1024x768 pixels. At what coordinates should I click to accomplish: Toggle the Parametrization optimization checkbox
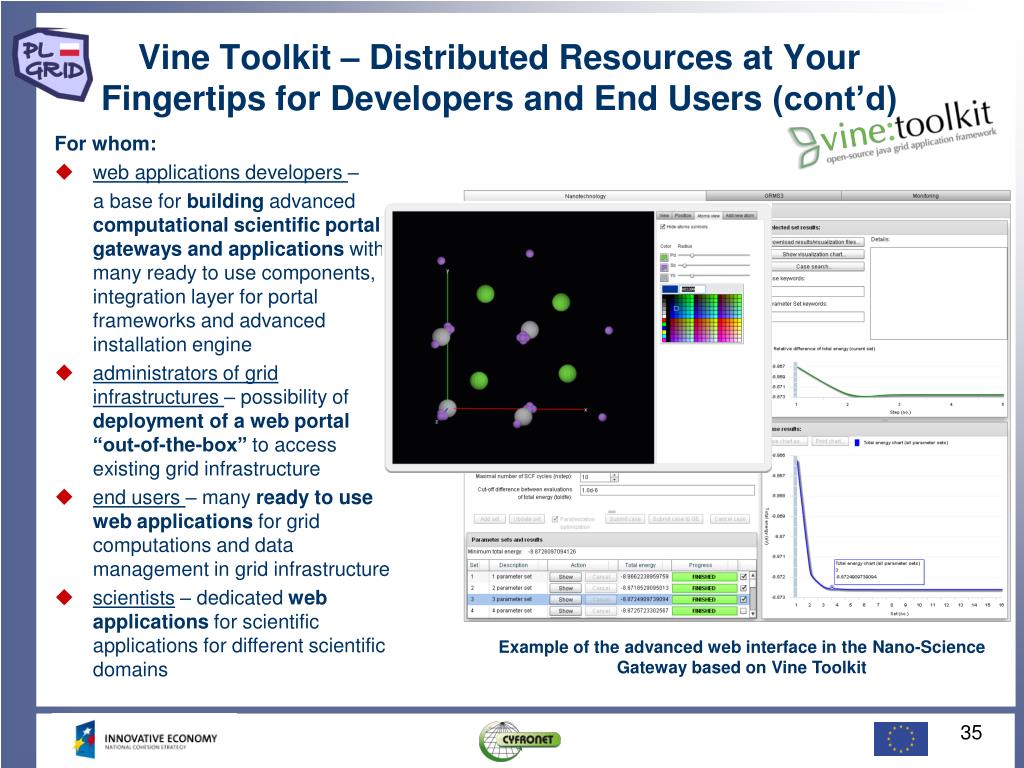coord(555,519)
